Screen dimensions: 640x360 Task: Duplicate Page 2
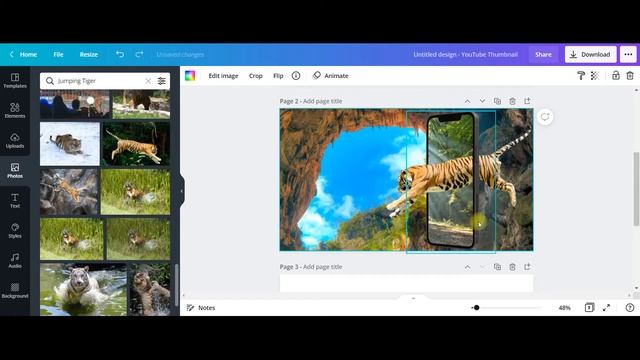pyautogui.click(x=497, y=101)
